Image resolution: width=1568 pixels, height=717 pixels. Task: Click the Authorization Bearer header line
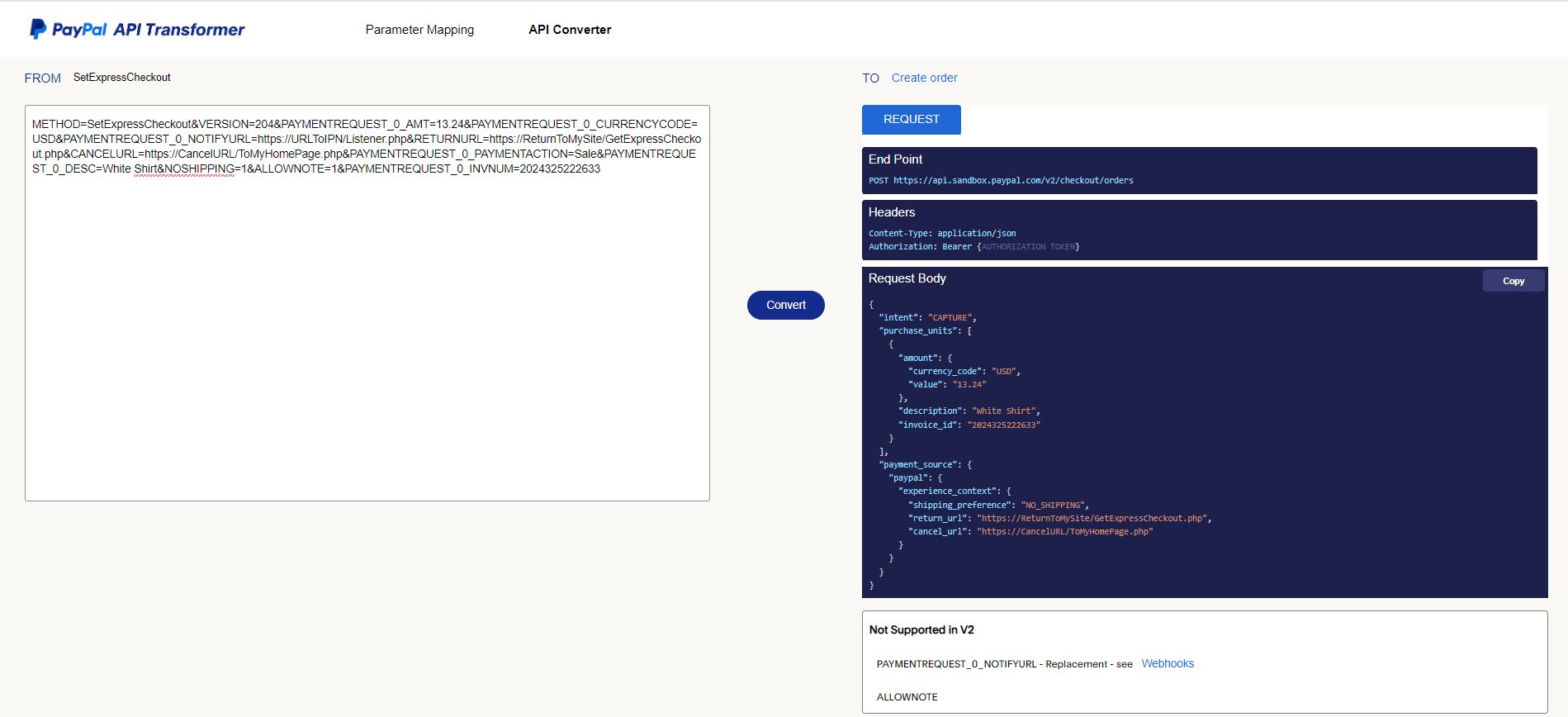(973, 247)
